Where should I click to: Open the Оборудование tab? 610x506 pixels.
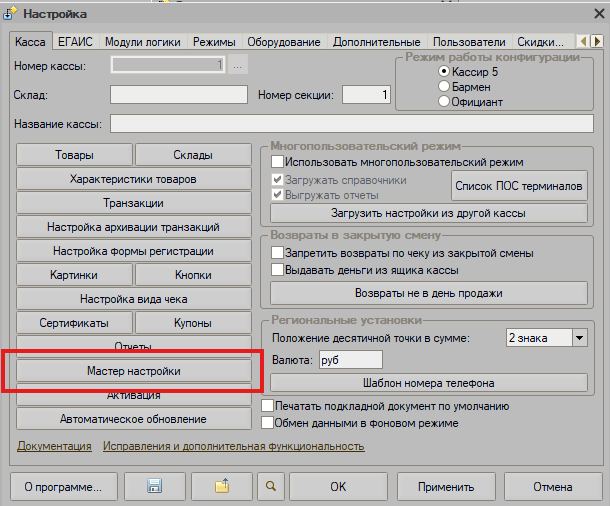[286, 42]
